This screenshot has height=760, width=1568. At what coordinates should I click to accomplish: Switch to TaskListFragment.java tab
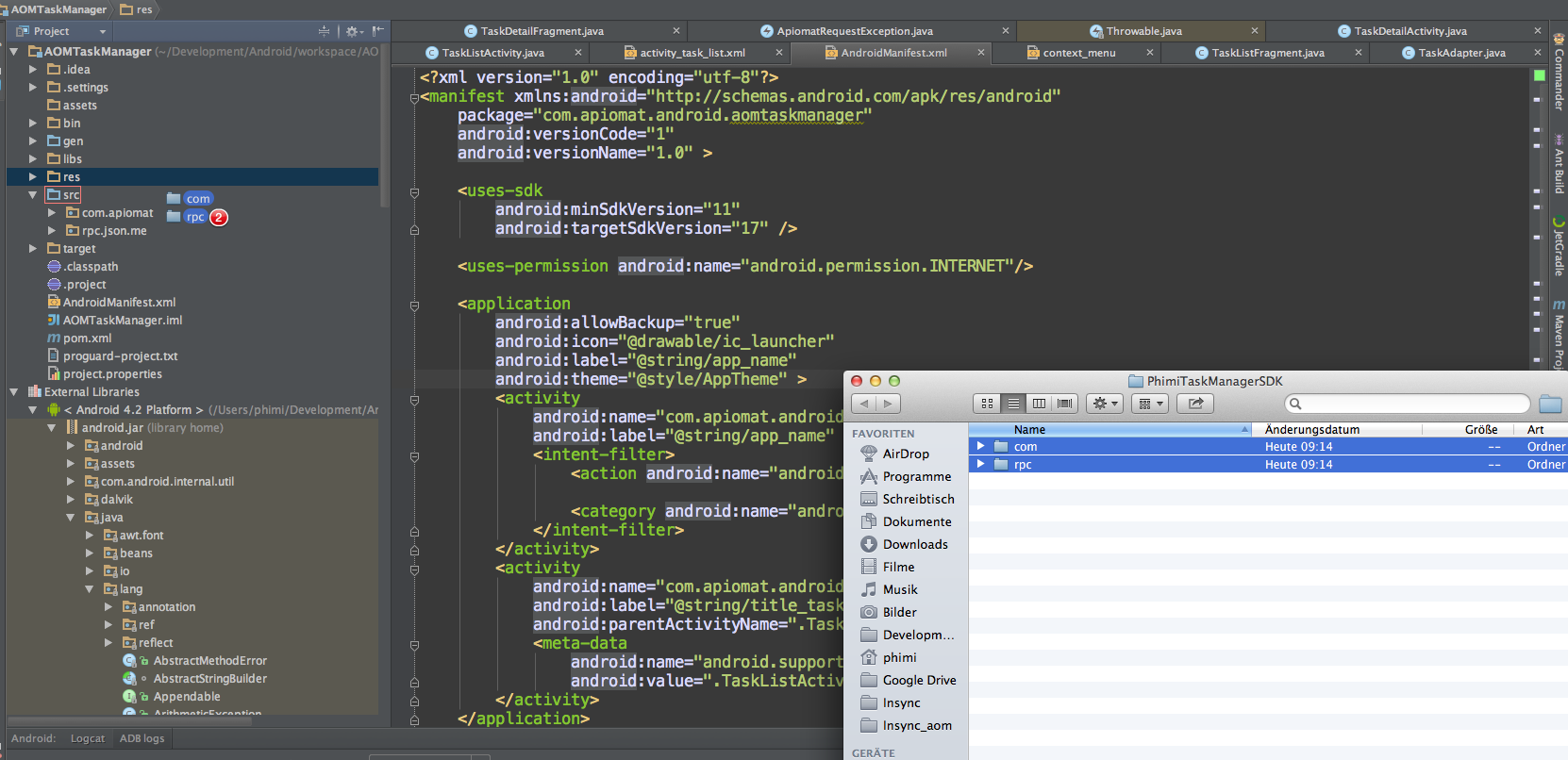coord(1259,53)
